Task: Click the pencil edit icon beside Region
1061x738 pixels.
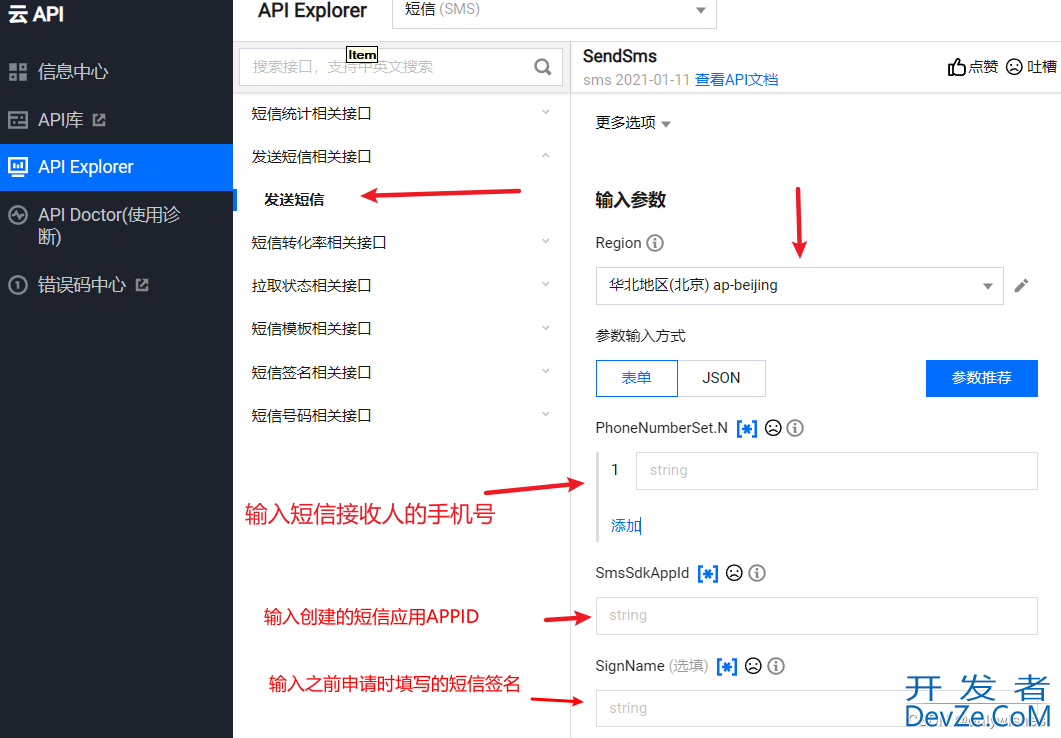Action: [1021, 285]
